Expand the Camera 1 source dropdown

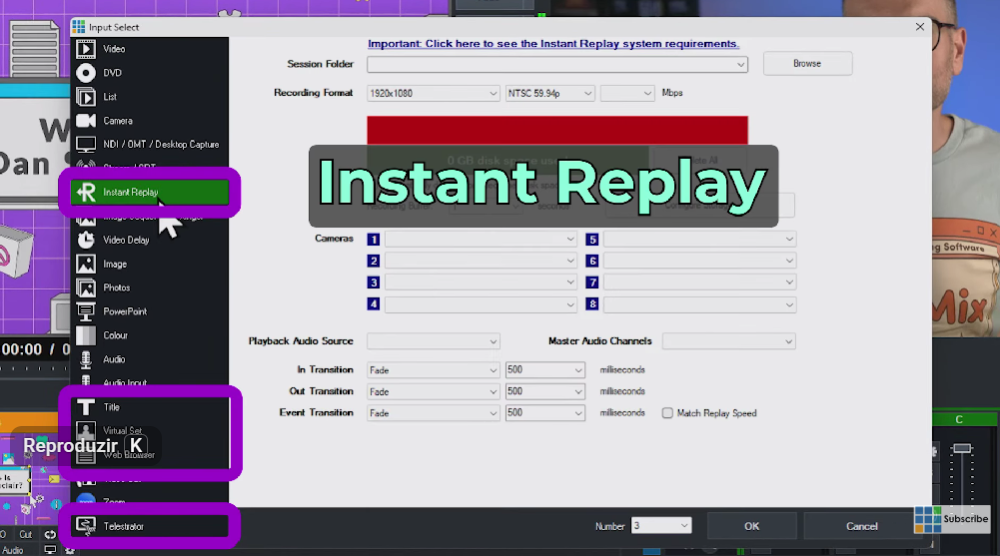point(570,240)
